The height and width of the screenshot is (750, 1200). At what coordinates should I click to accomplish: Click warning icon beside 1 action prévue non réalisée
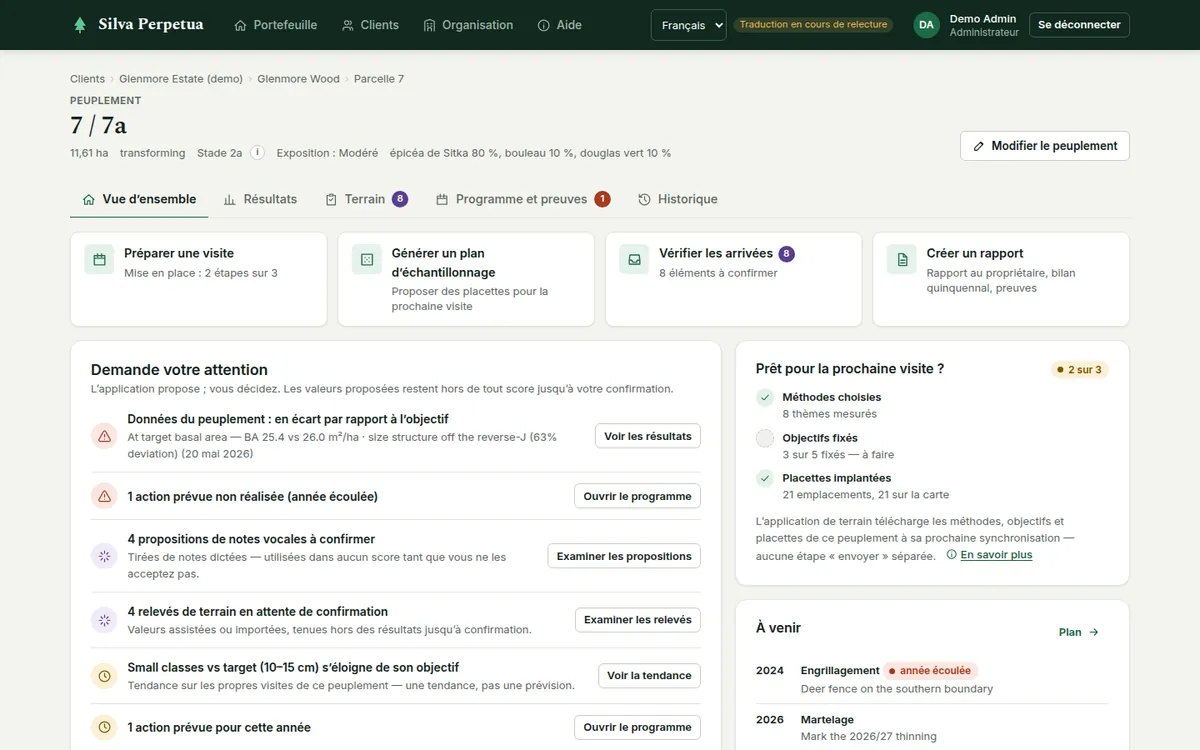[x=104, y=496]
